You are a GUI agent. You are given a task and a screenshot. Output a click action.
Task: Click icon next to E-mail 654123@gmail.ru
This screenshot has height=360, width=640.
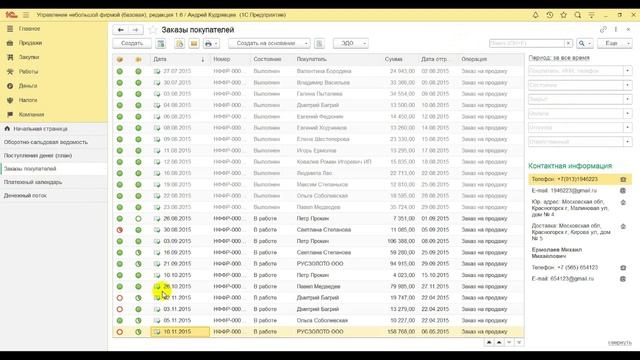point(623,279)
